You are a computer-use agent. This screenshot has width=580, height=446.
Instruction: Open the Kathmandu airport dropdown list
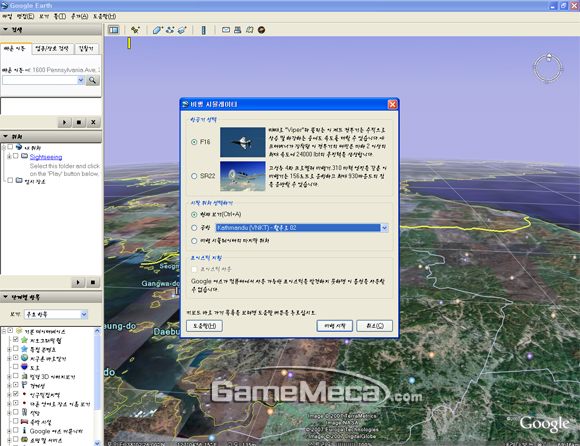tap(384, 228)
